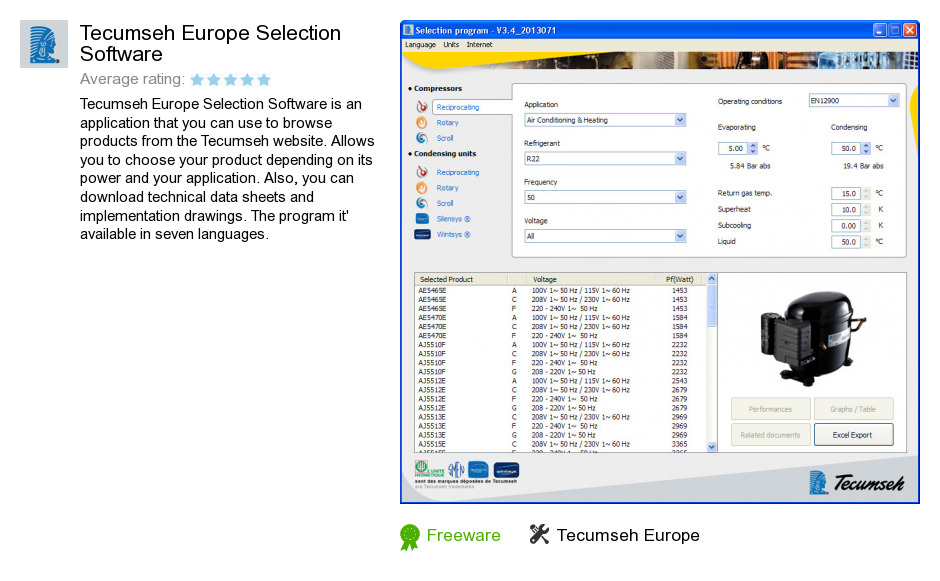Select Scroll compressor icon under Compressors

pos(422,138)
